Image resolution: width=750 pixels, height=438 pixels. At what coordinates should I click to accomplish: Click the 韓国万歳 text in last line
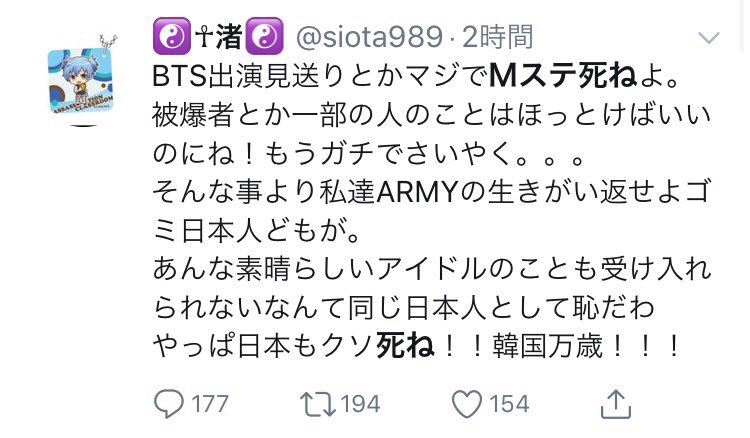click(548, 346)
